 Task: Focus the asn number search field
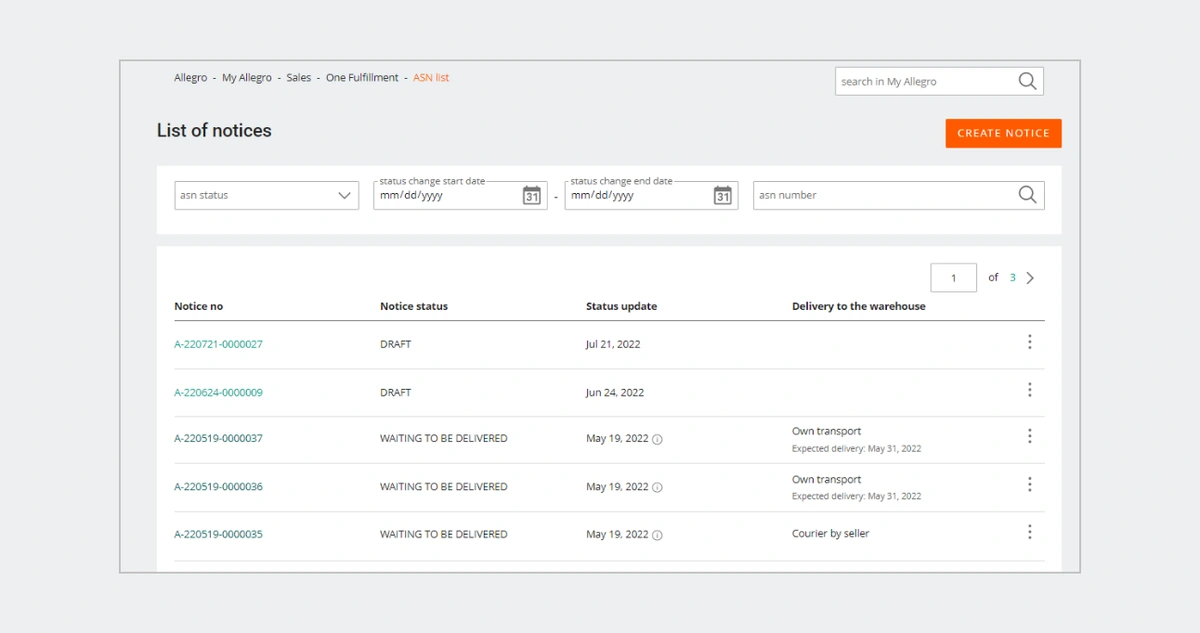pos(880,196)
